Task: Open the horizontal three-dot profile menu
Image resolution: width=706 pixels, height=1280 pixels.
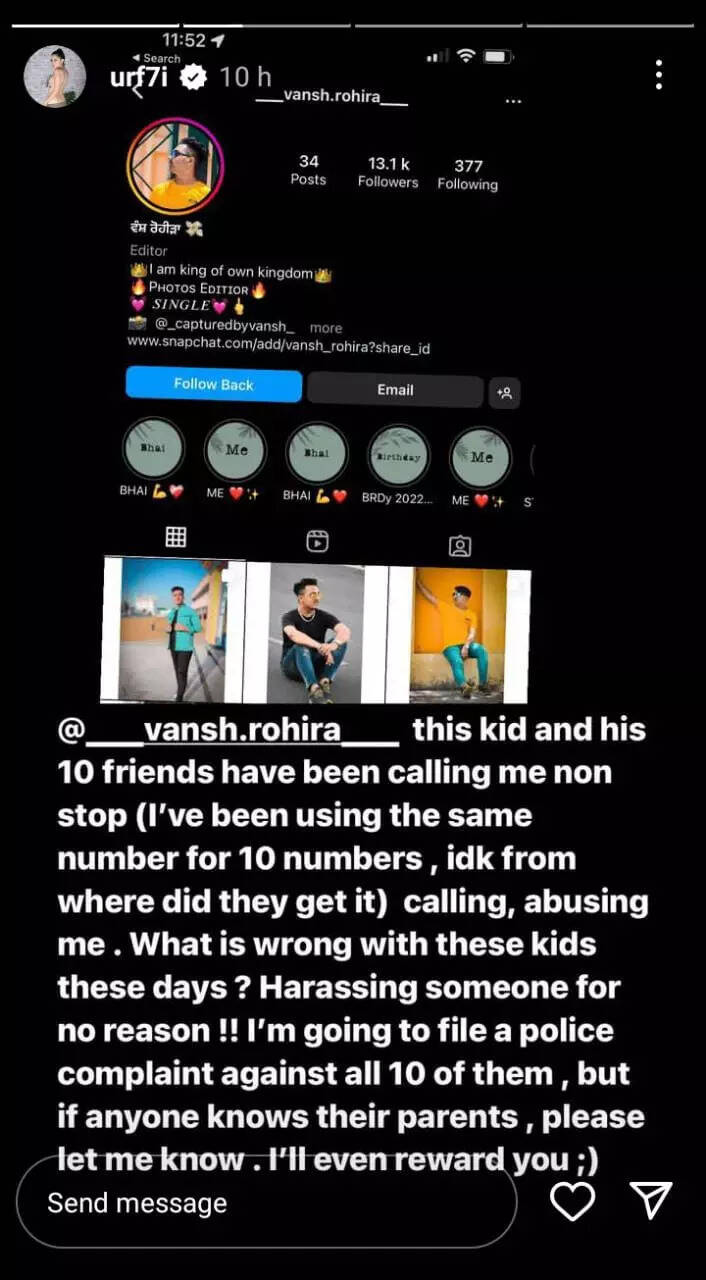Action: tap(513, 101)
